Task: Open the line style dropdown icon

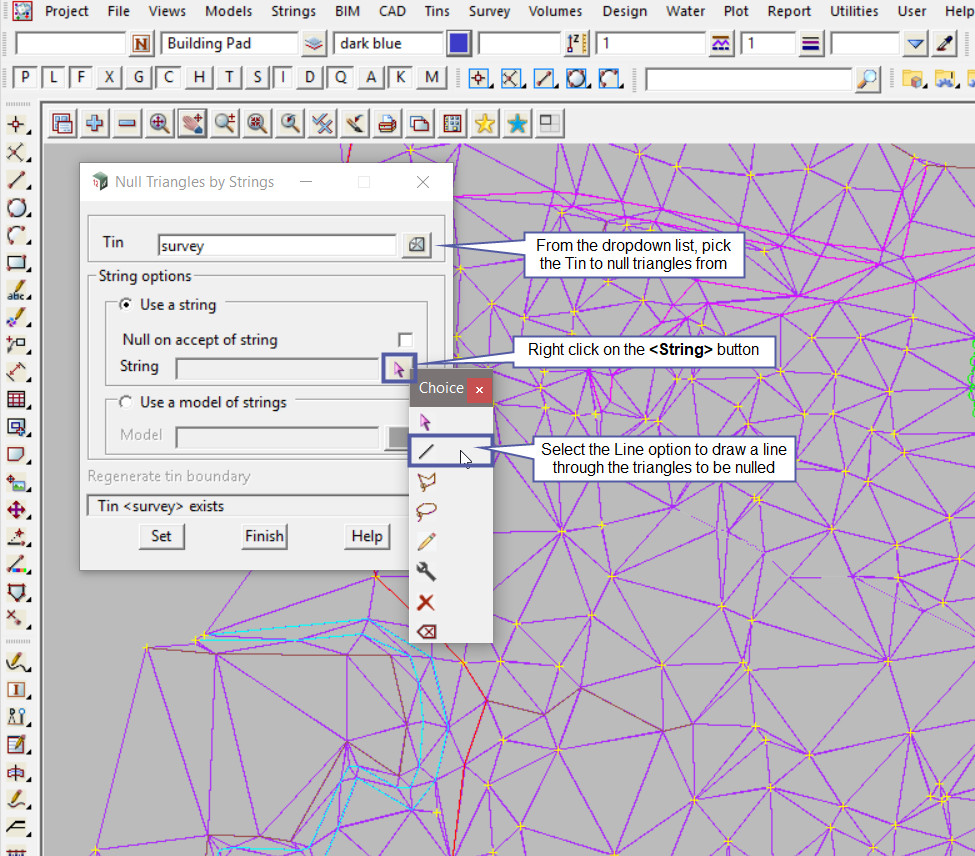Action: click(x=810, y=44)
